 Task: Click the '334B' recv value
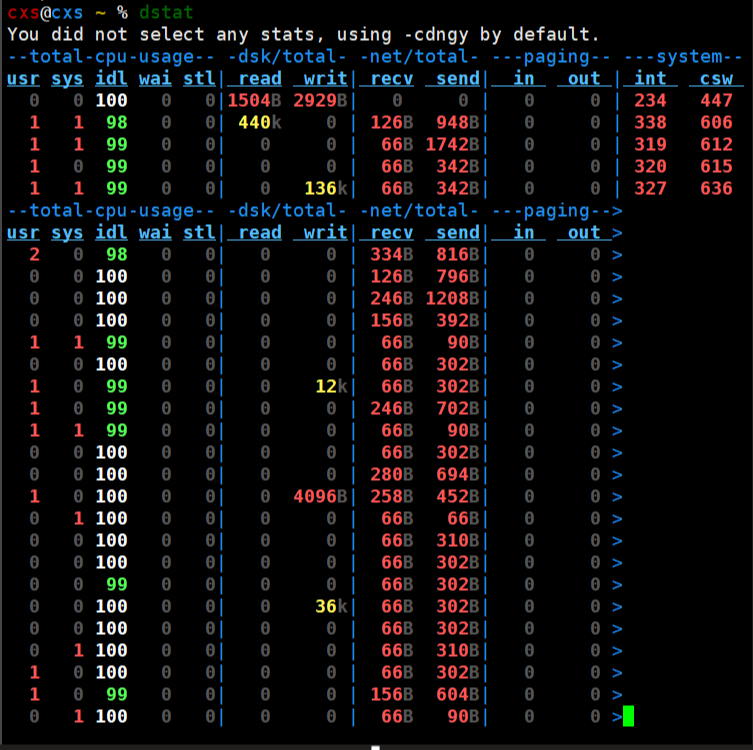click(391, 254)
